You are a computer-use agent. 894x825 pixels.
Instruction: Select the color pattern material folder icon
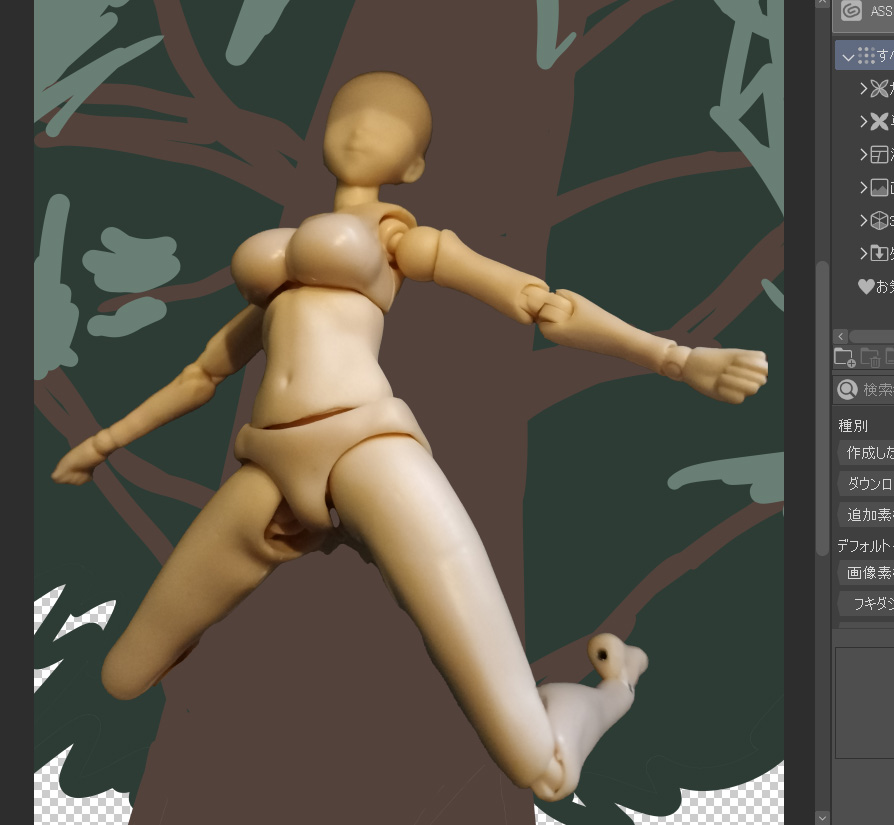pyautogui.click(x=879, y=88)
